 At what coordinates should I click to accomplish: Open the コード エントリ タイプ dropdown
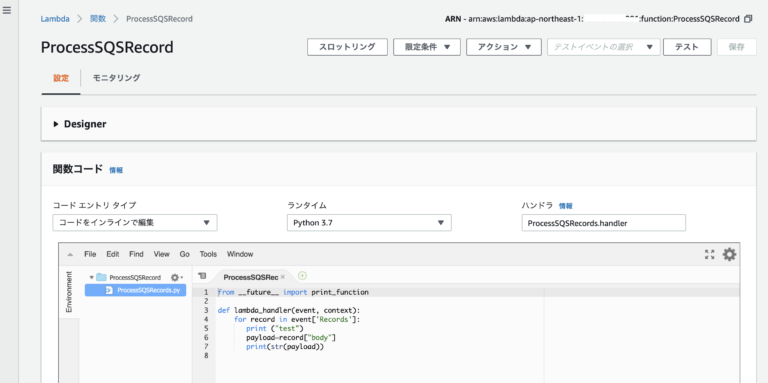(135, 223)
